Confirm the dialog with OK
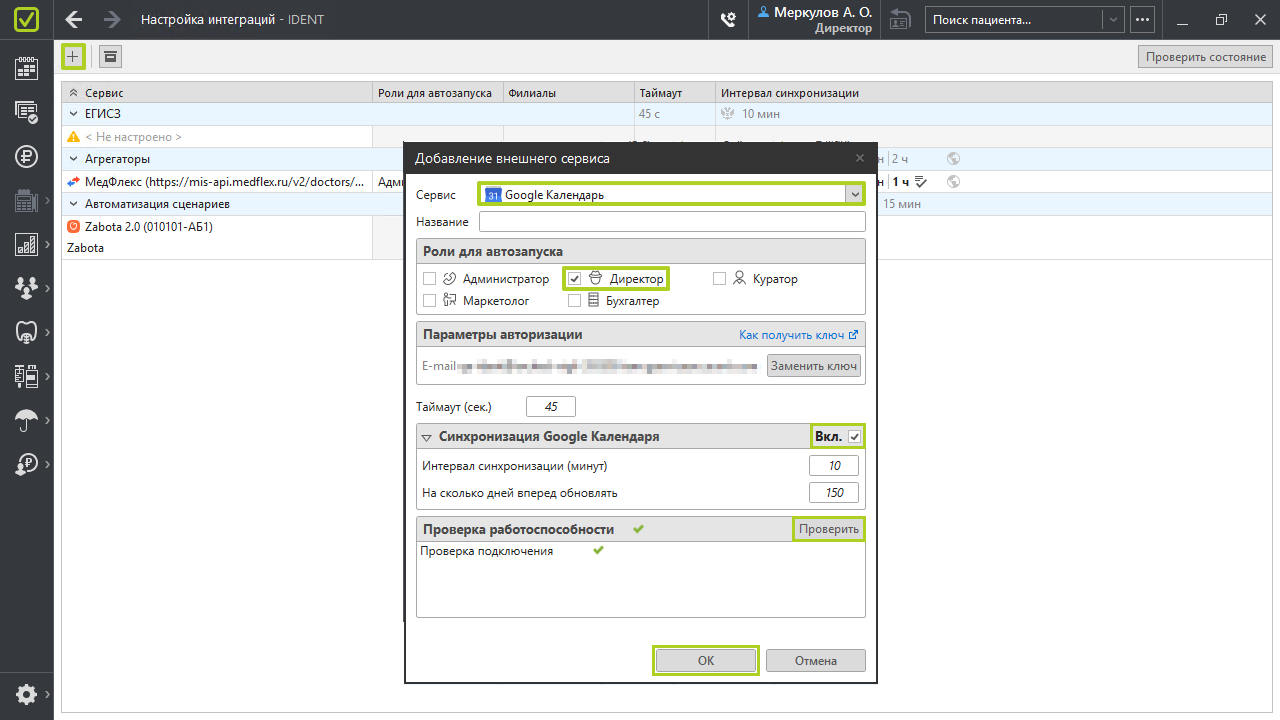This screenshot has height=720, width=1280. (x=706, y=661)
